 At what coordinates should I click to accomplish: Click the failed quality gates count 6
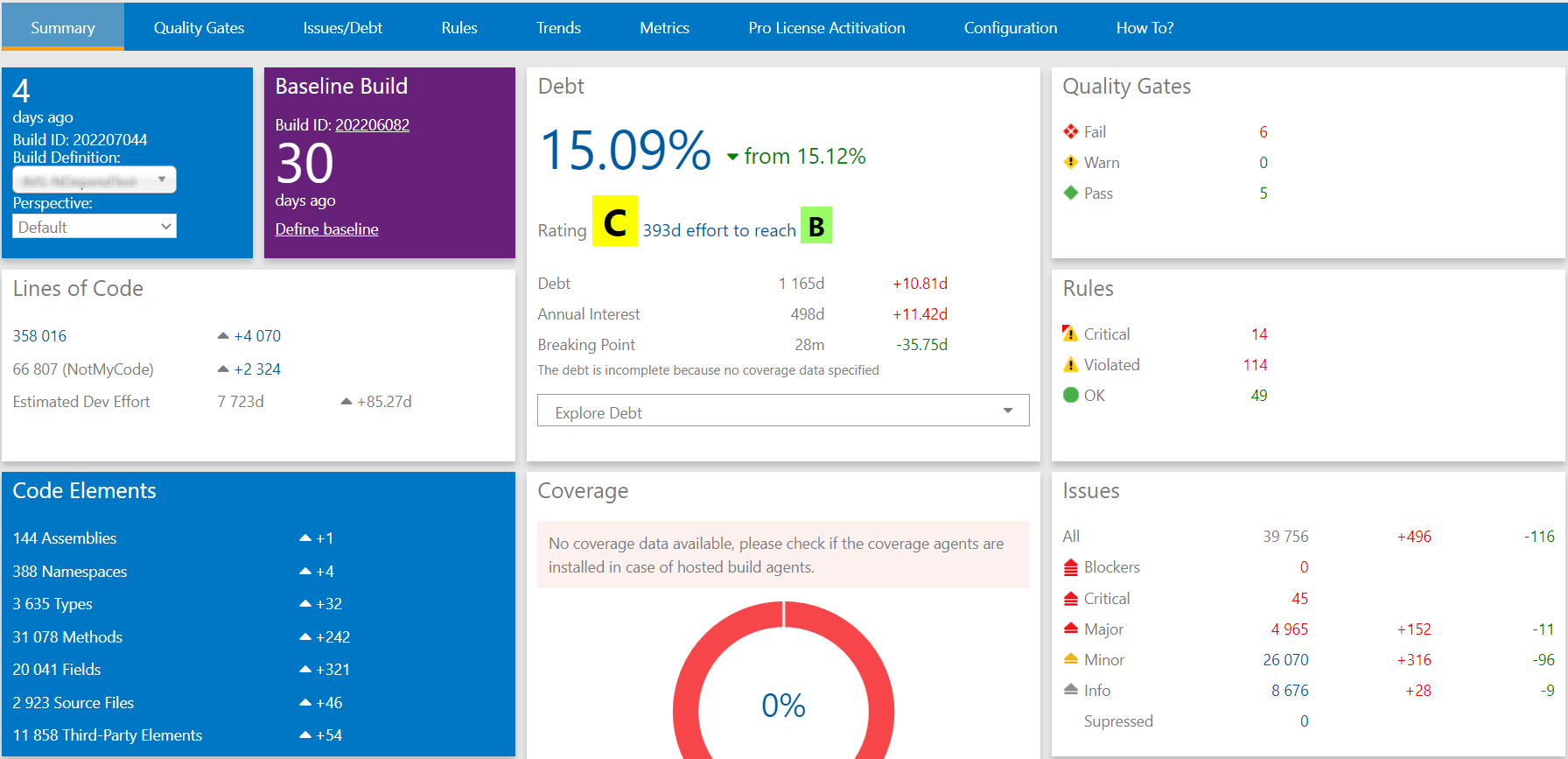[x=1263, y=131]
